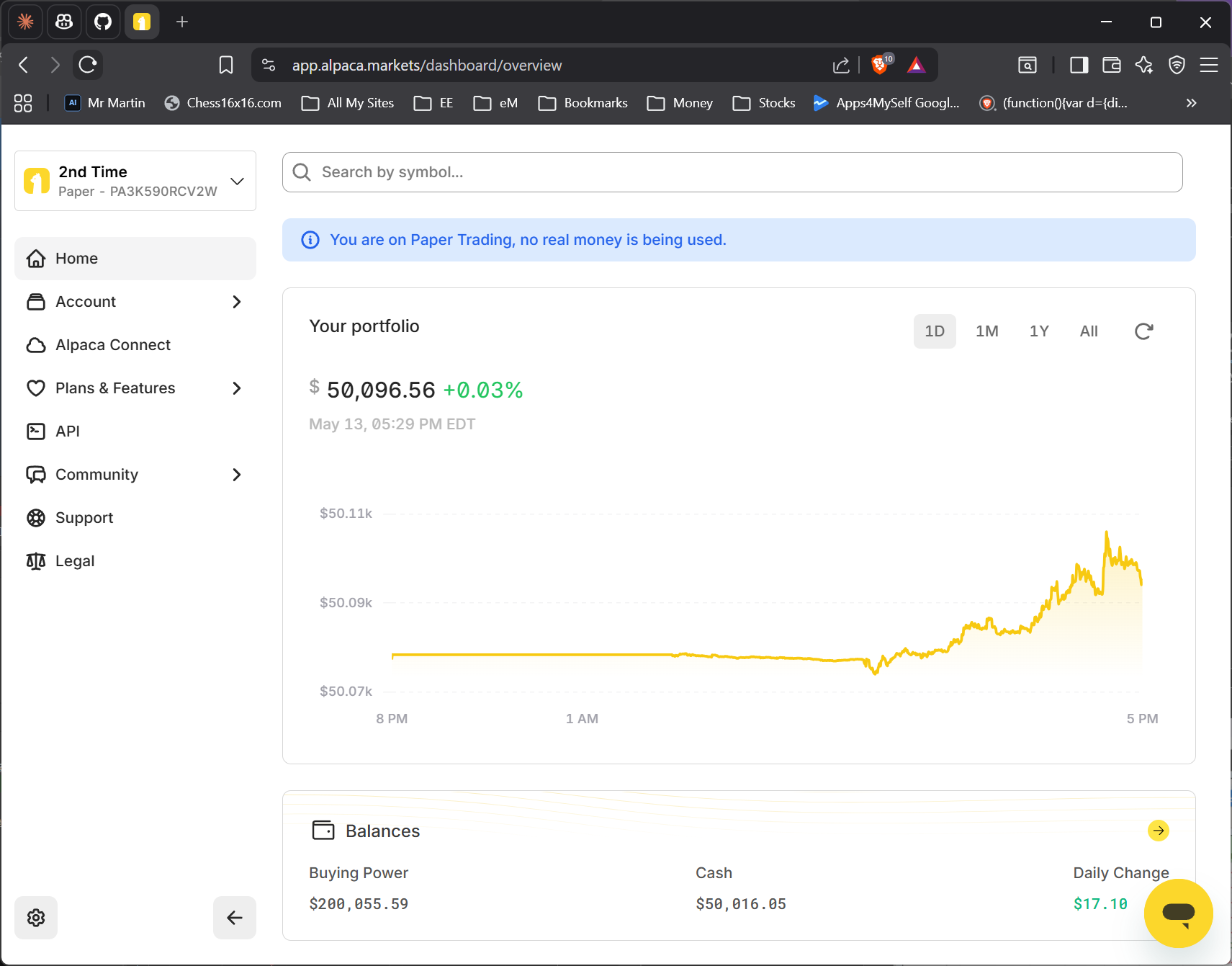Open the VPN shield icon
This screenshot has width=1232, height=966.
pyautogui.click(x=1177, y=66)
